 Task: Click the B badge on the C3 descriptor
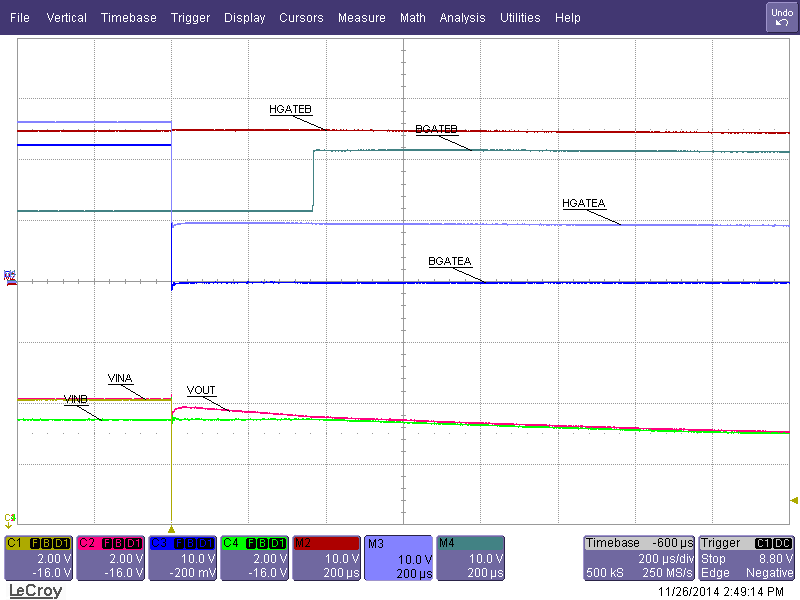[192, 541]
